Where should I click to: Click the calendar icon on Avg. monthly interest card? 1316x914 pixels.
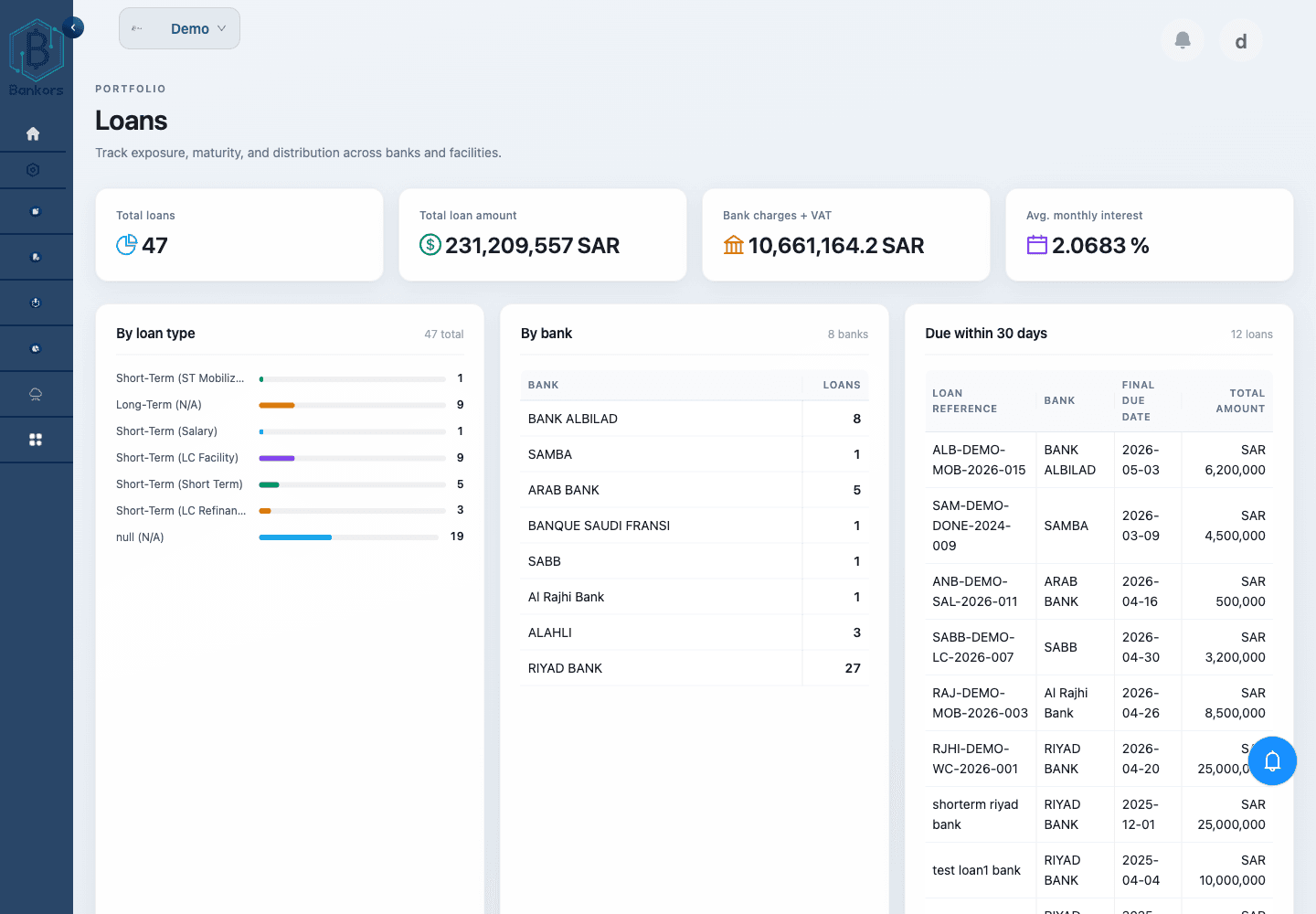(1036, 245)
